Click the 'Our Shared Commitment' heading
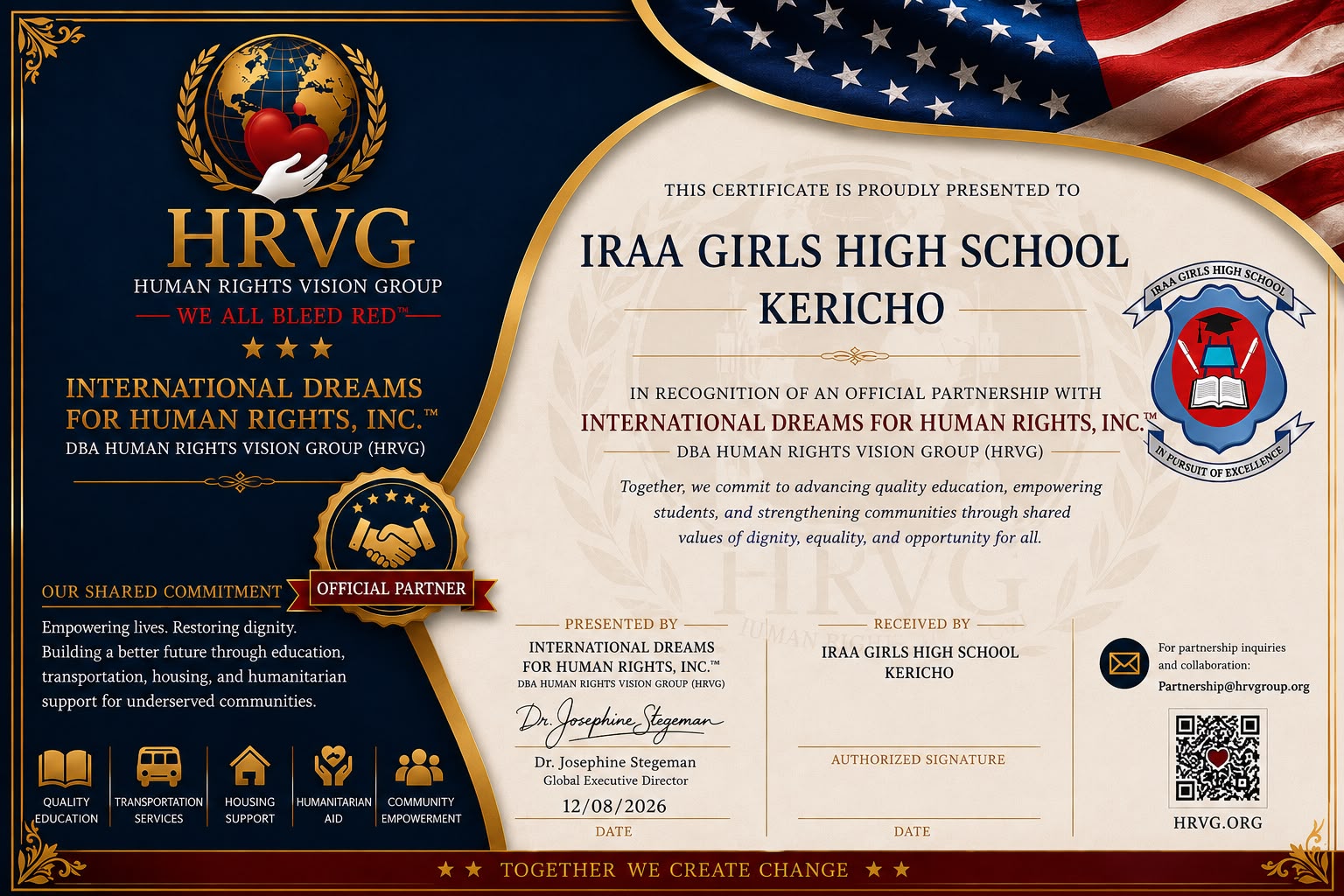1344x896 pixels. [x=162, y=592]
